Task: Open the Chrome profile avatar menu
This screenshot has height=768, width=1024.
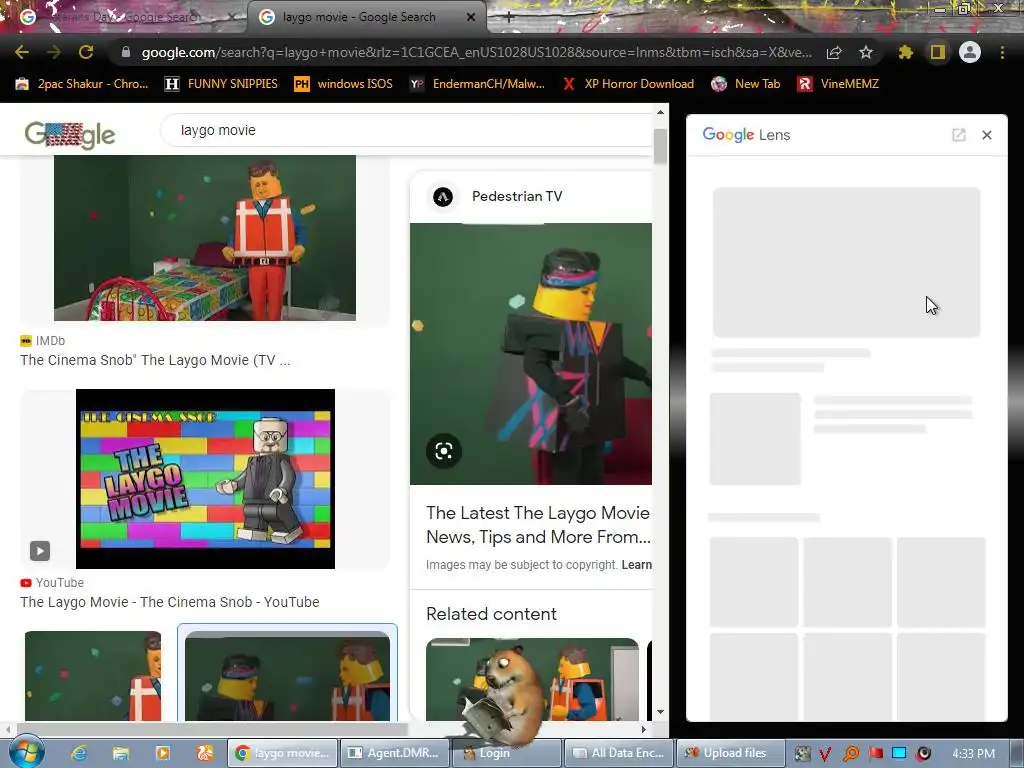Action: 970,52
